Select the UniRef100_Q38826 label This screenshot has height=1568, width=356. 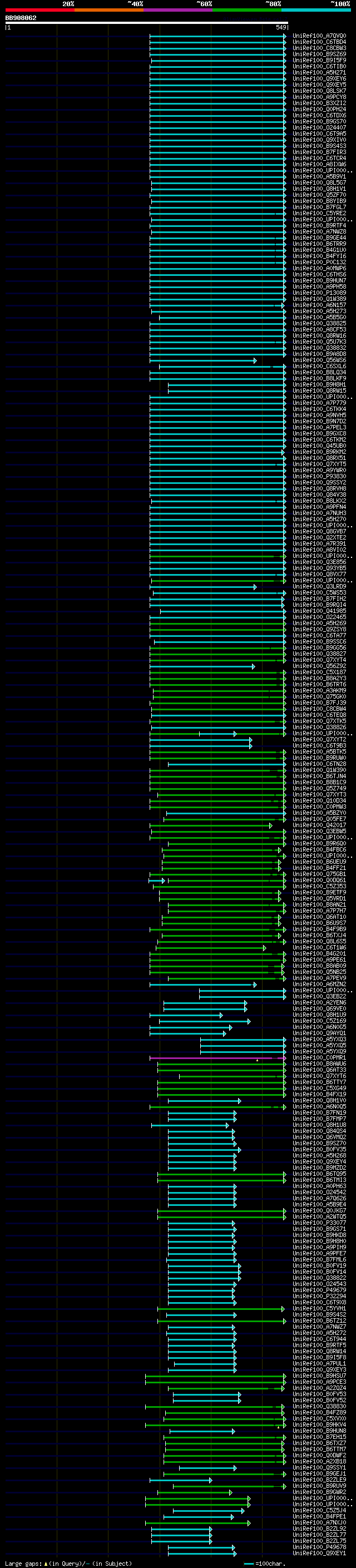(x=319, y=728)
